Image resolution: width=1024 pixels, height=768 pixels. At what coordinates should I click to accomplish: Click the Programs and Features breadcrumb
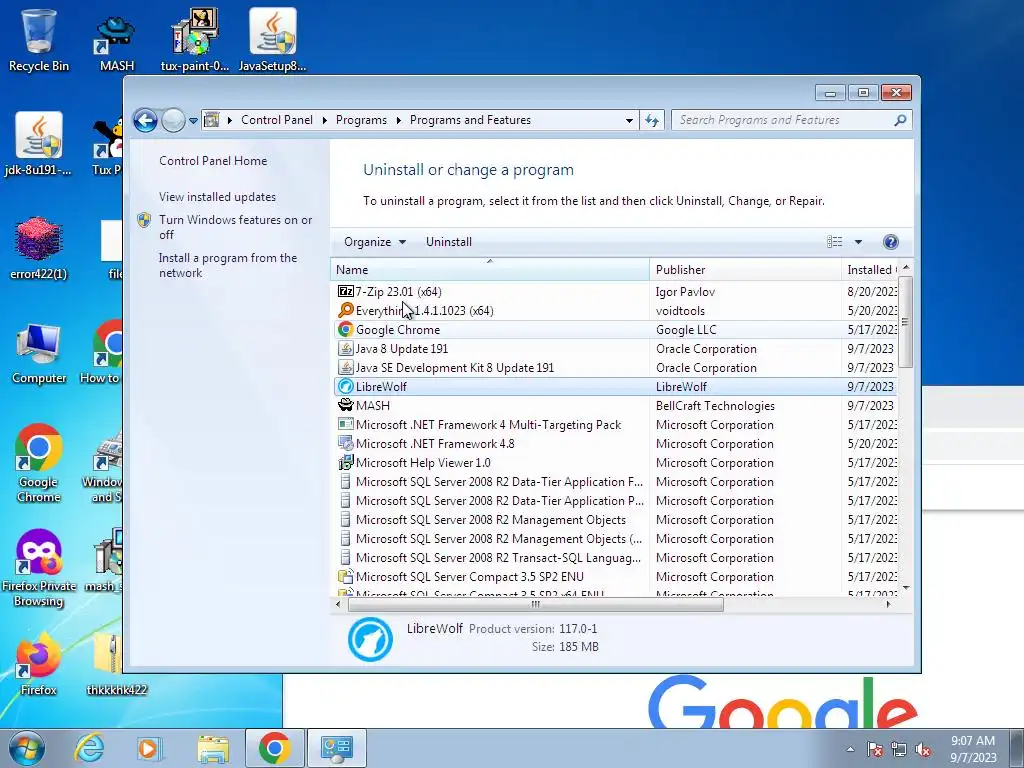[470, 120]
